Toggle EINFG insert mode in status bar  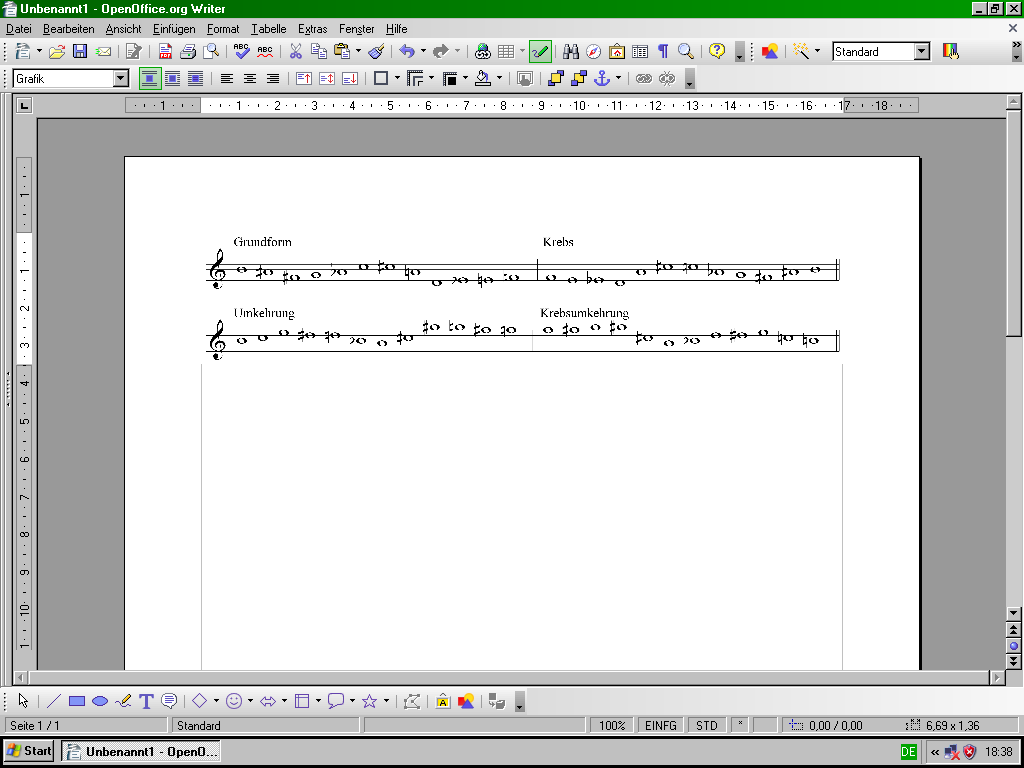click(x=661, y=726)
